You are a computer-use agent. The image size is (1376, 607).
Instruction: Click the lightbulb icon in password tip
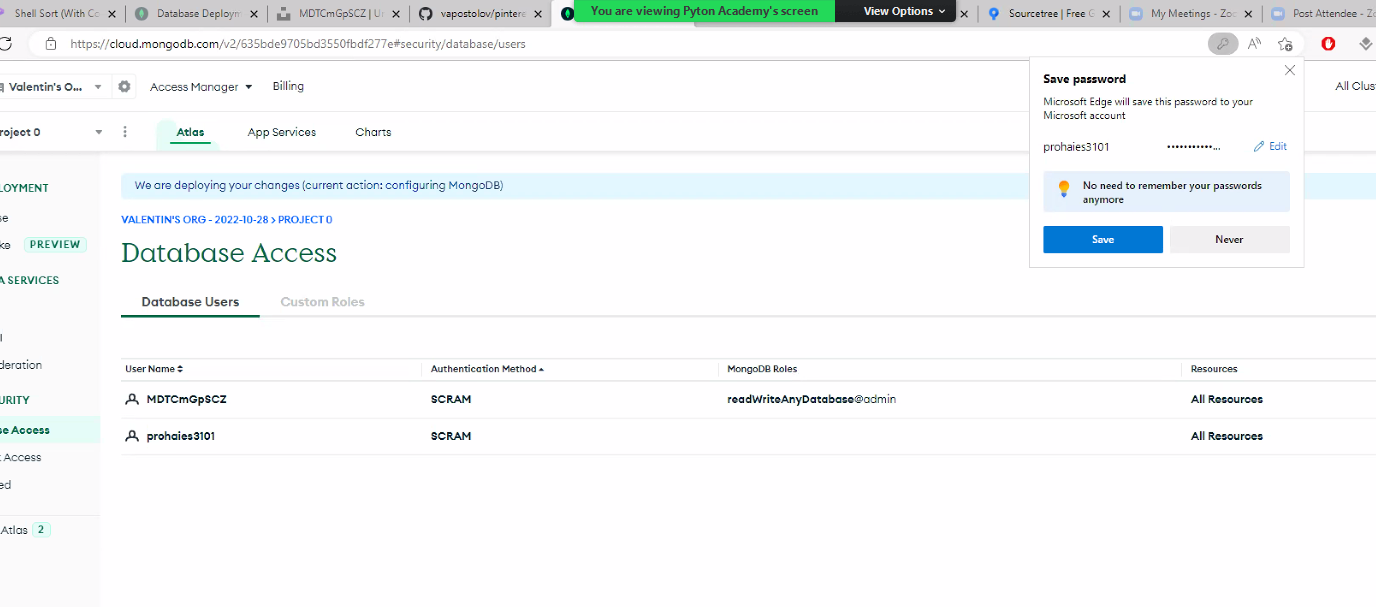coord(1064,189)
